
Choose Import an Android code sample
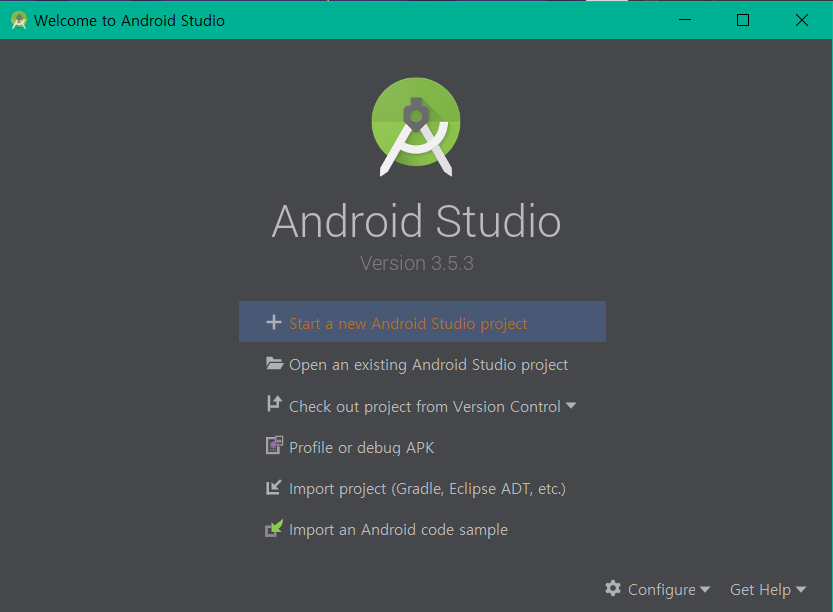[398, 530]
